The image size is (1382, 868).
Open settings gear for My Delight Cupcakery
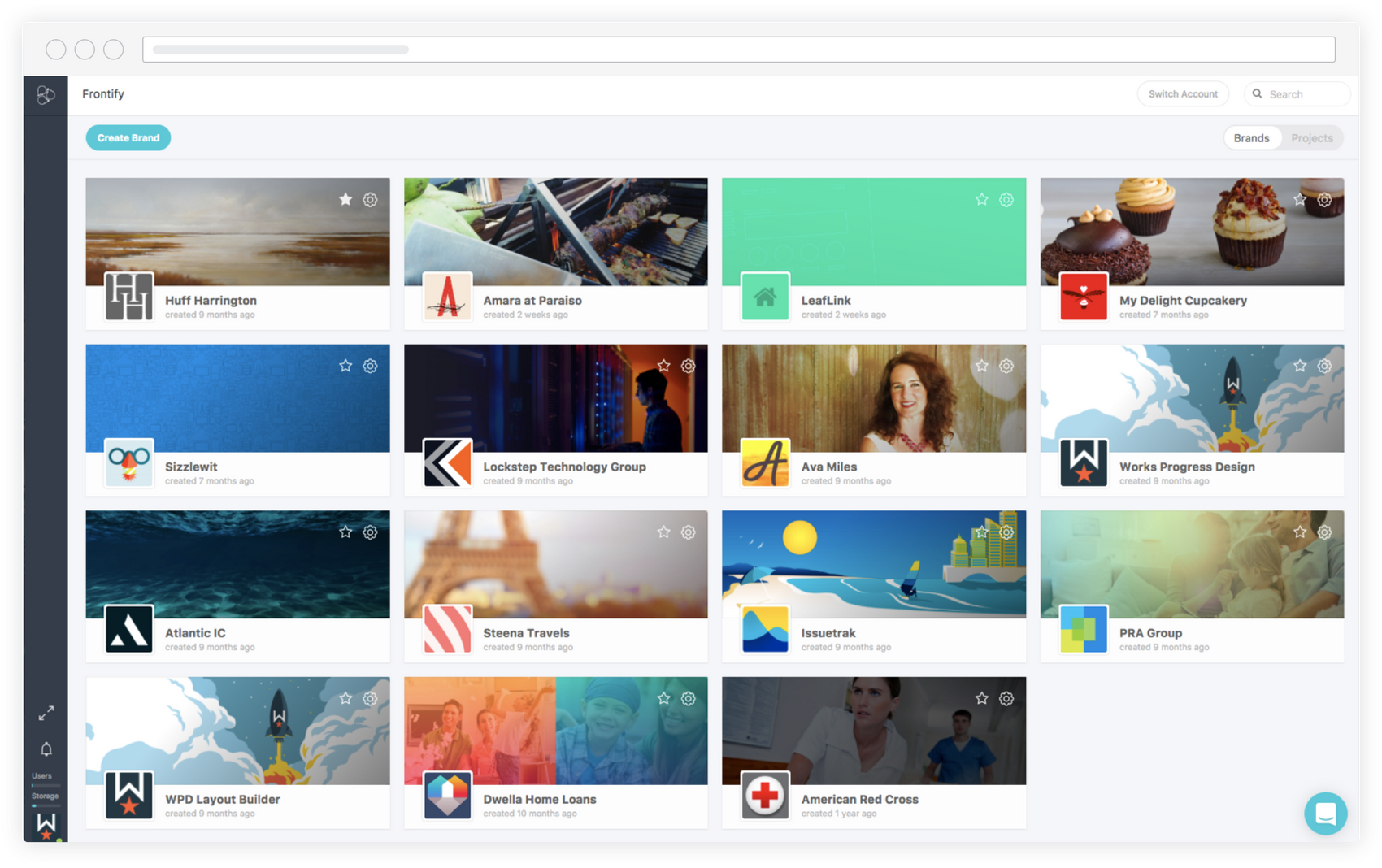click(x=1324, y=200)
